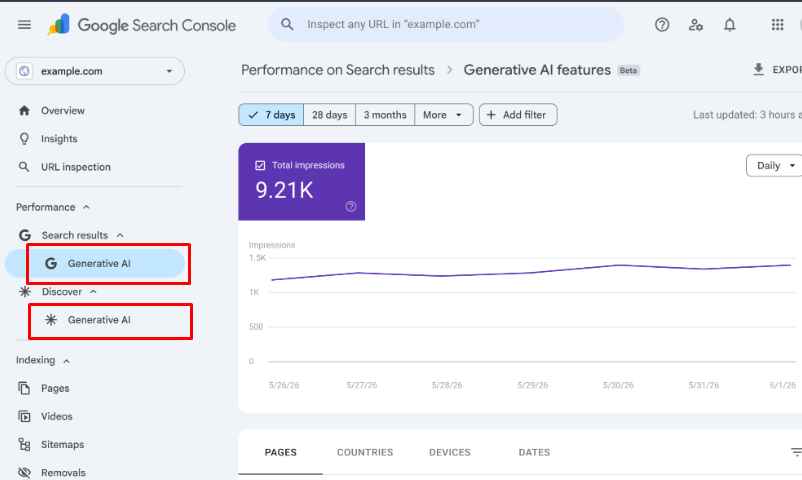Switch to the DATES tab

pos(534,452)
